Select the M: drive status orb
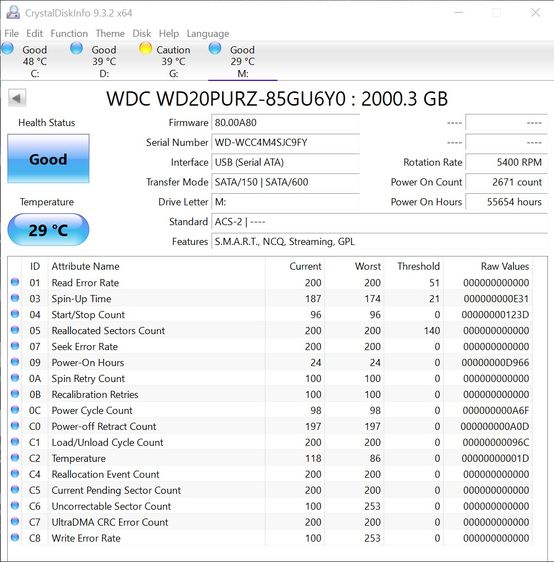Image resolution: width=554 pixels, height=562 pixels. 215,48
